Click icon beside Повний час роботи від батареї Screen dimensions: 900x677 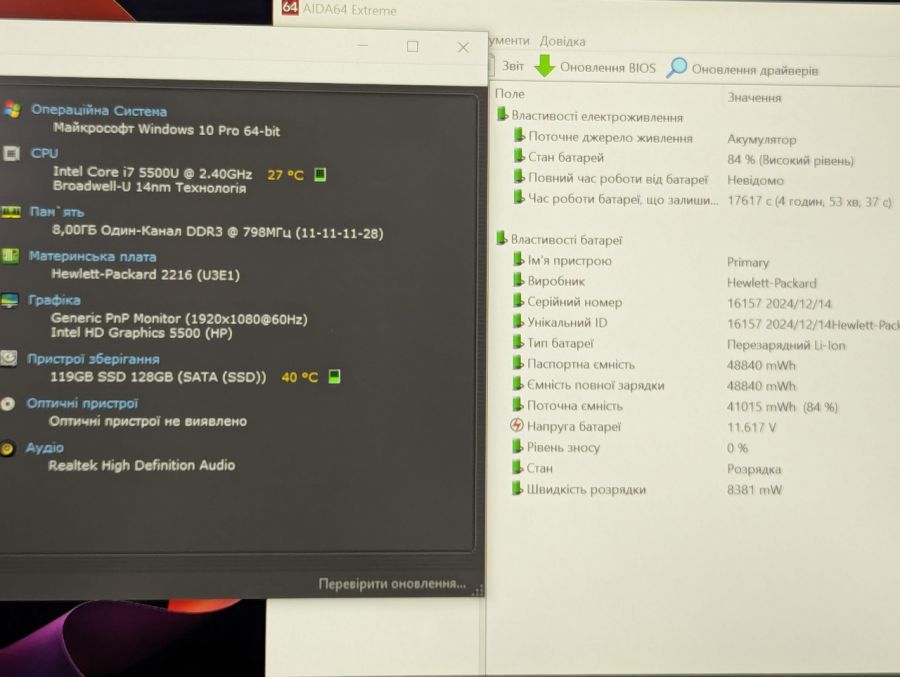(519, 177)
